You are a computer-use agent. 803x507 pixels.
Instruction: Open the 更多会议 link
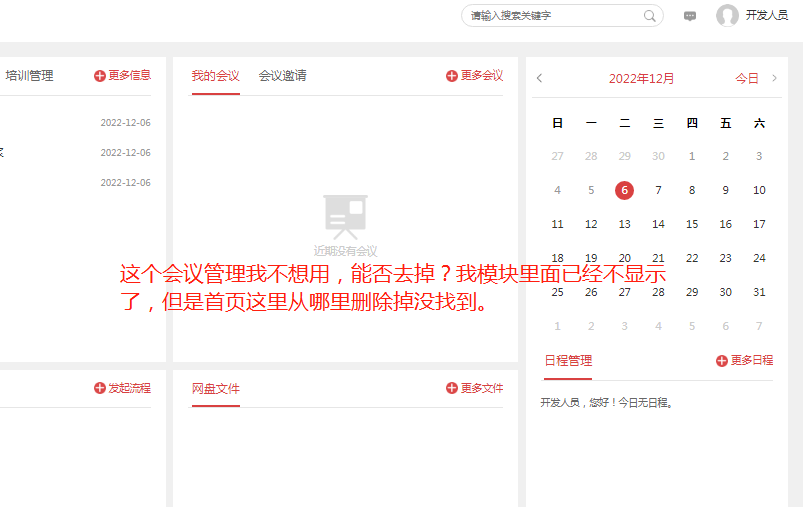[482, 75]
